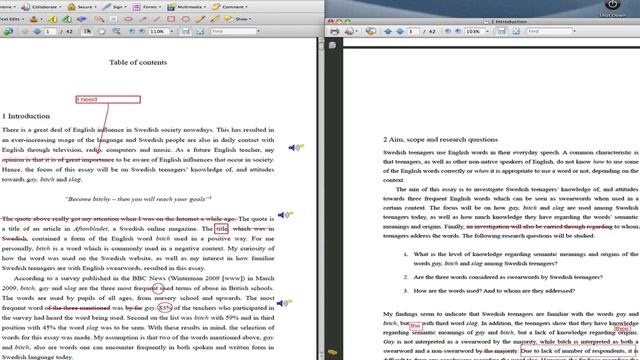Click the Find field in right window
Viewport: 640px width, 360px height.
tap(549, 31)
